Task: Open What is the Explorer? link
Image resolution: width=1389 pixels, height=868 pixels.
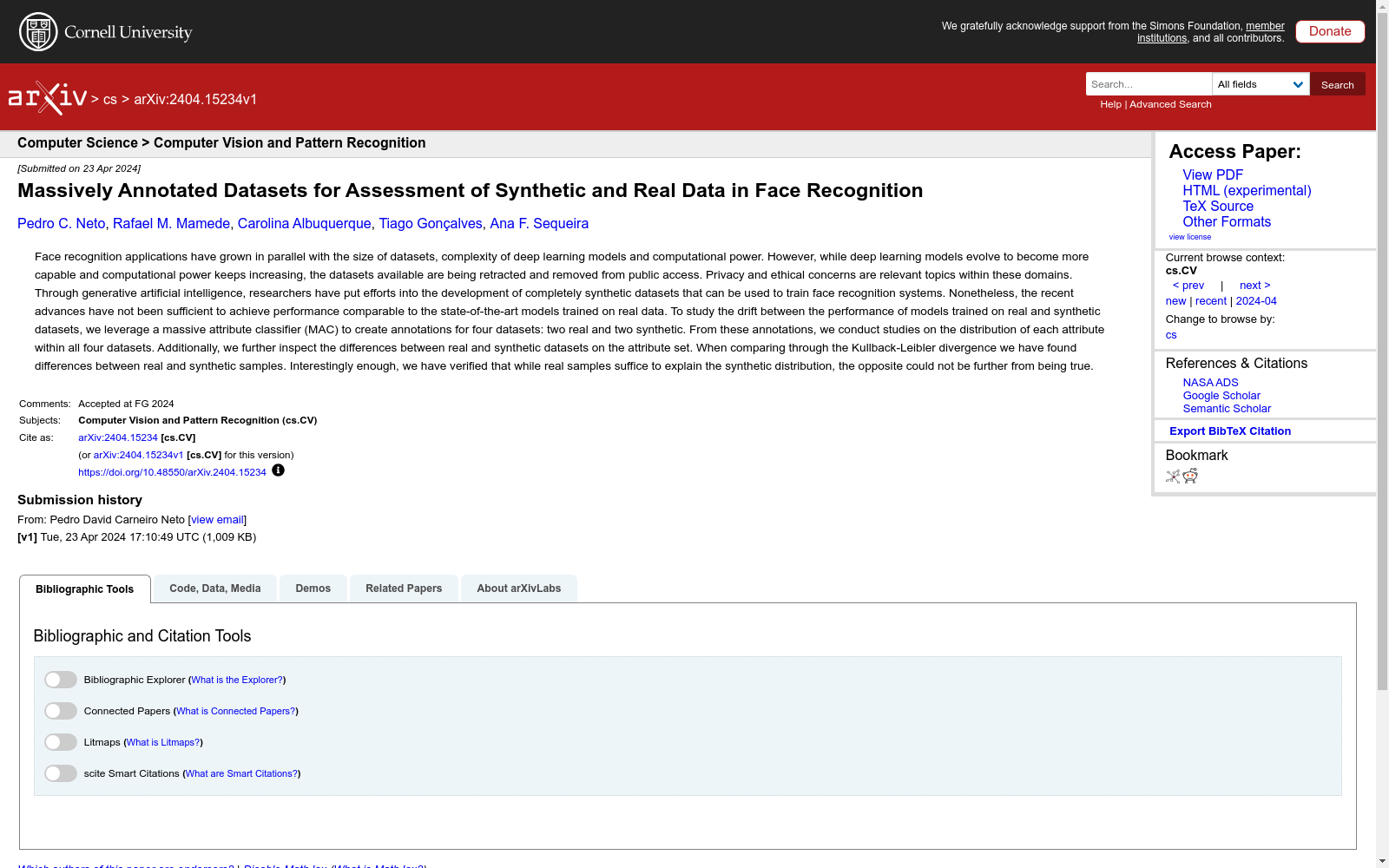Action: (237, 680)
